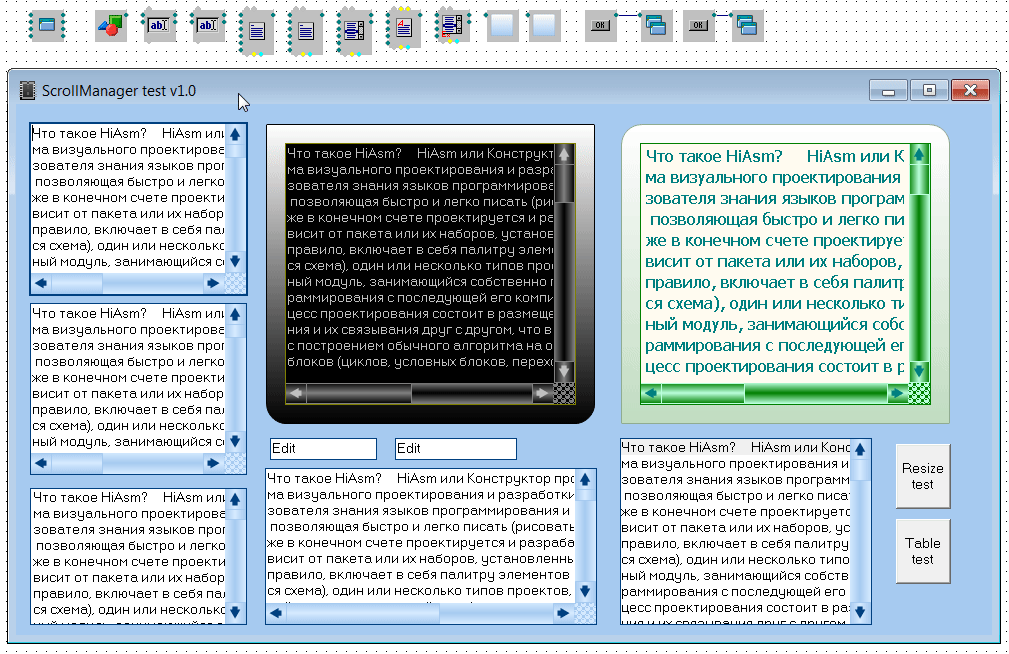Click the down arrow of the bottom-right text panel
Image resolution: width=1009 pixels, height=654 pixels.
coord(860,612)
